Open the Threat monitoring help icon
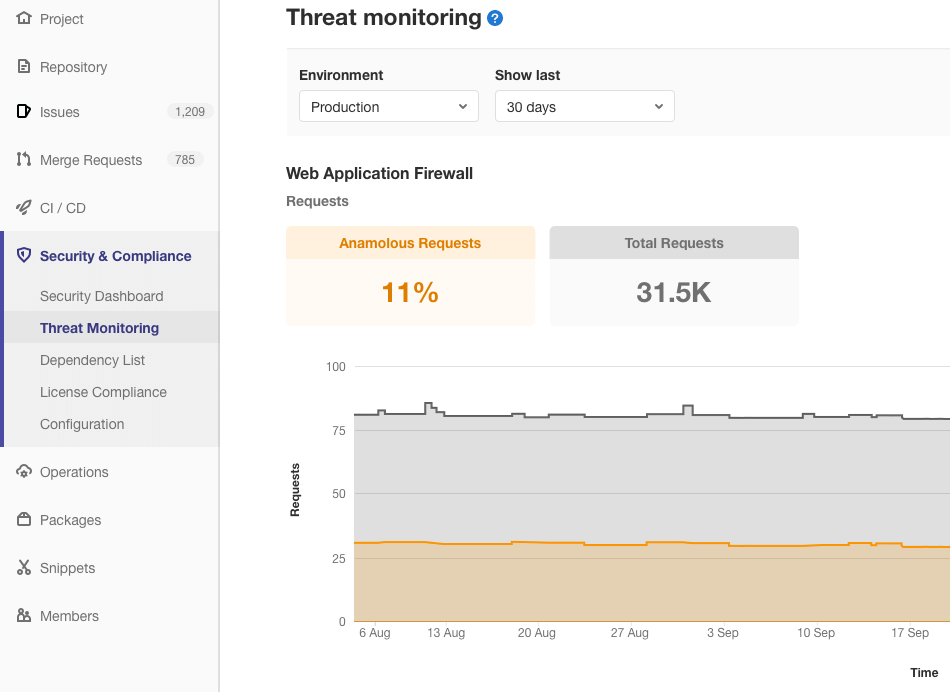Screen dimensions: 950x692 click(x=495, y=18)
